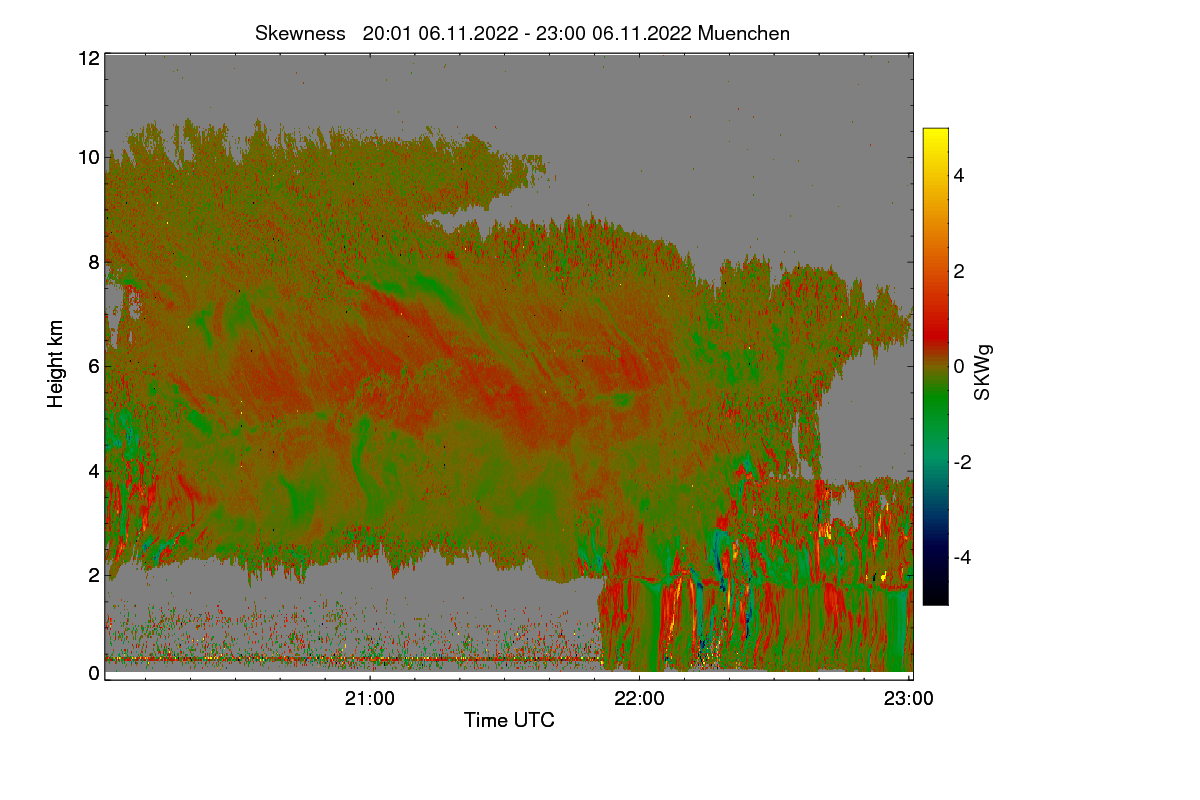Click the '22:00' time tick label

point(640,699)
